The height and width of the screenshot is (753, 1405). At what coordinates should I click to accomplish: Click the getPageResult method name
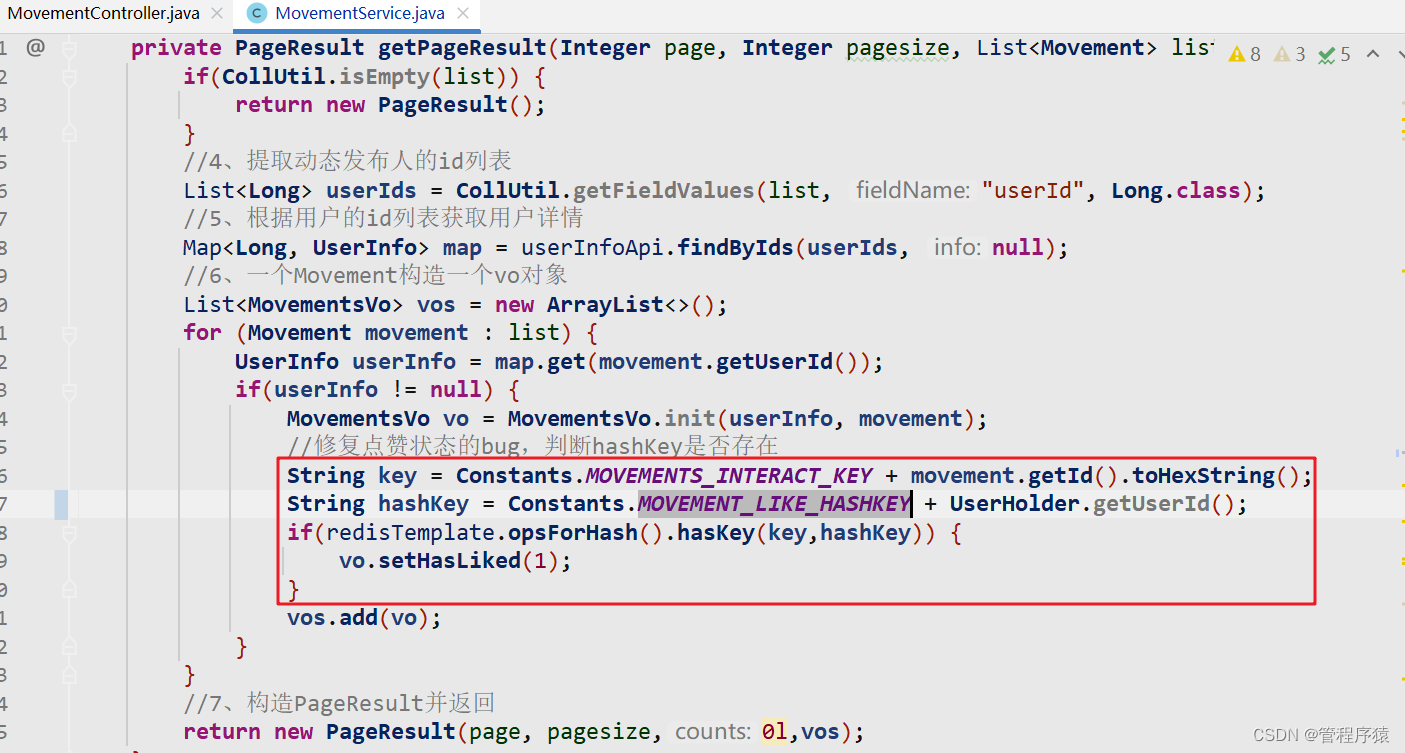click(x=462, y=47)
